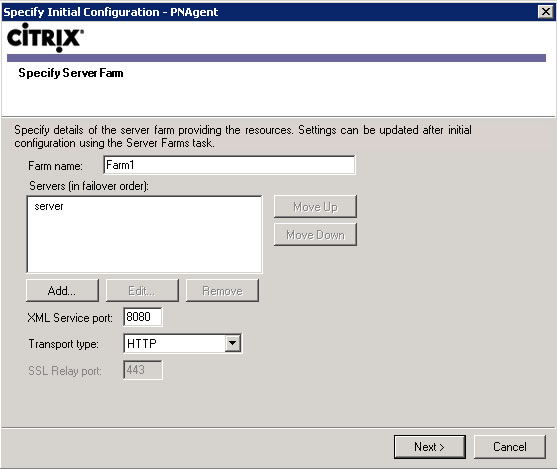Click the 'Transport type:' label
557x469 pixels.
point(64,344)
